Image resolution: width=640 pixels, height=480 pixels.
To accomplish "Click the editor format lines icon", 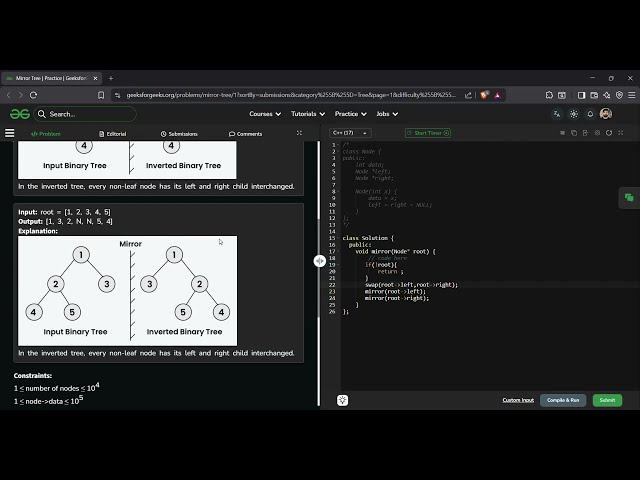I will [562, 133].
